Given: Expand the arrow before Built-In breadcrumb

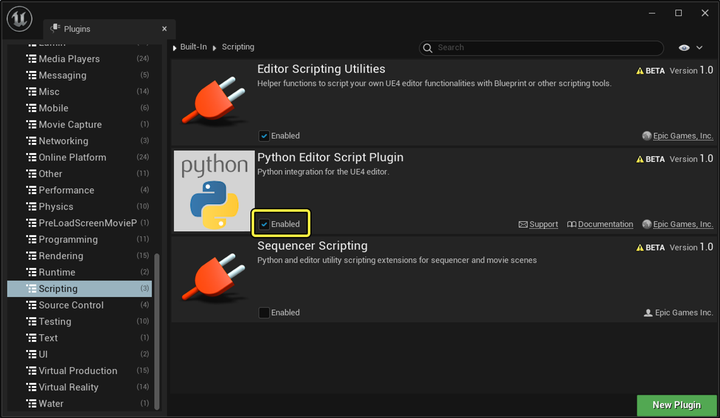Looking at the screenshot, I should (175, 48).
